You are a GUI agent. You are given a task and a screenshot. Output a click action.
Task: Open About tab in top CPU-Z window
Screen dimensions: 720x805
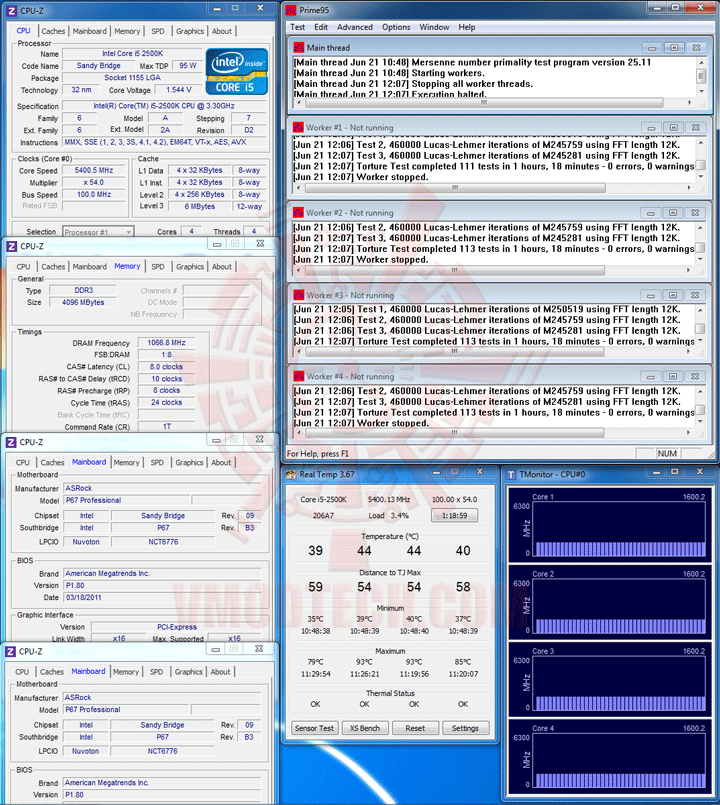click(x=222, y=31)
